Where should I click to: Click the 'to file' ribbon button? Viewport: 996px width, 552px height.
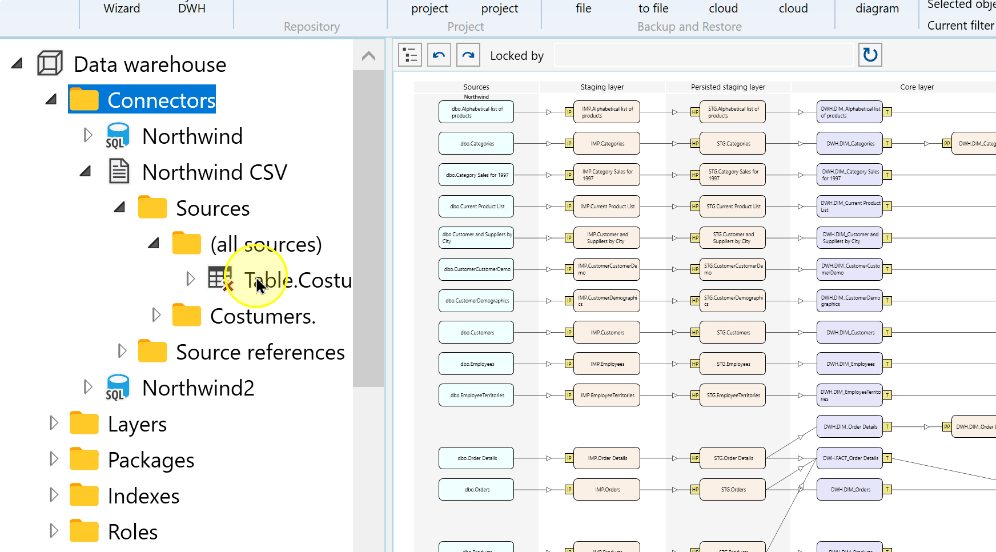[653, 8]
